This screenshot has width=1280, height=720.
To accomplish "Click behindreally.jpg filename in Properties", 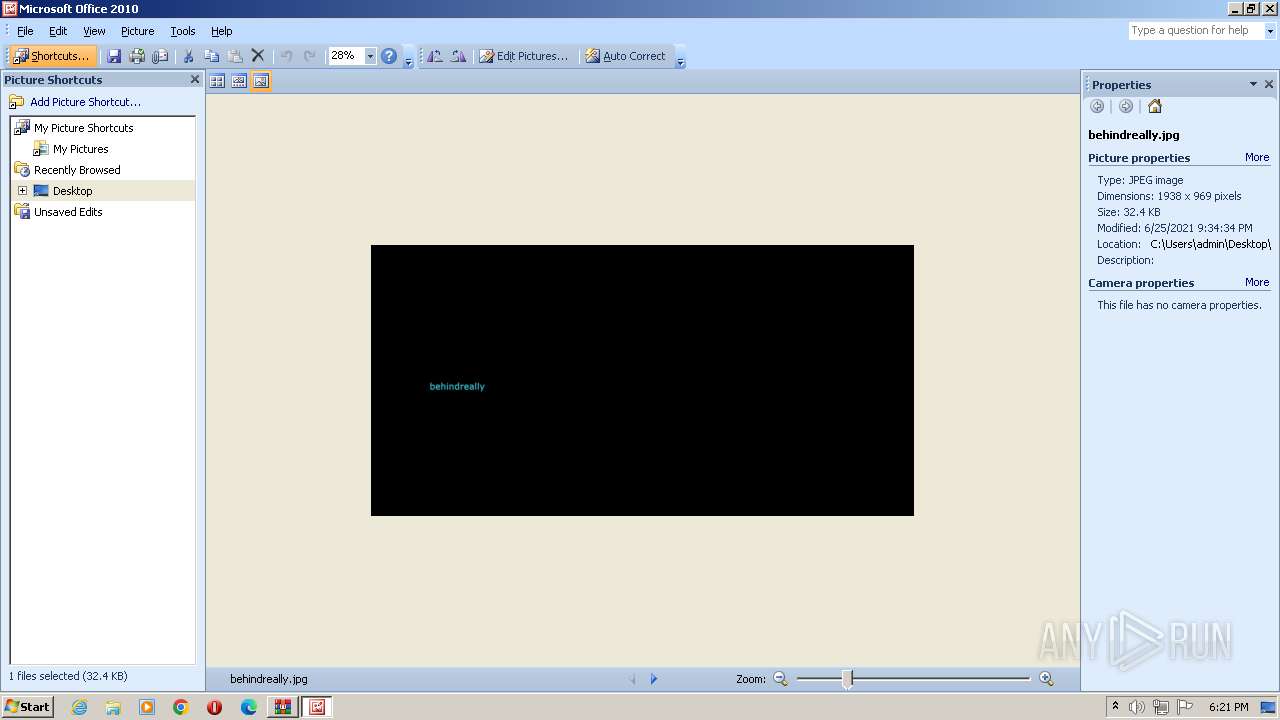I will pyautogui.click(x=1134, y=135).
